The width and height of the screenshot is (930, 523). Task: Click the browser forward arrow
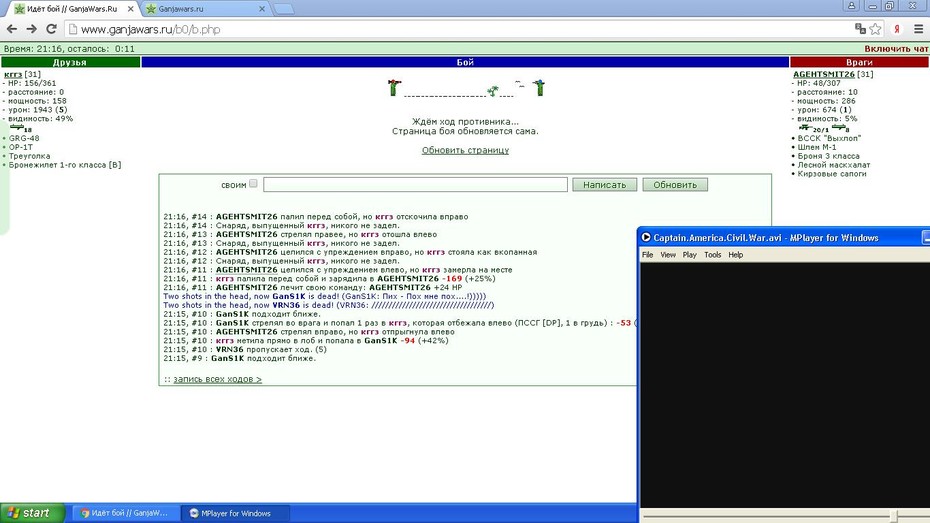tap(31, 29)
